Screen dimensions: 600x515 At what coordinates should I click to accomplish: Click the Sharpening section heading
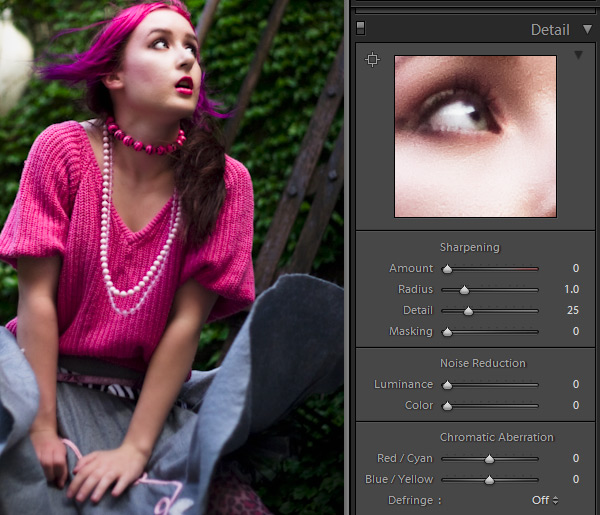click(x=470, y=248)
